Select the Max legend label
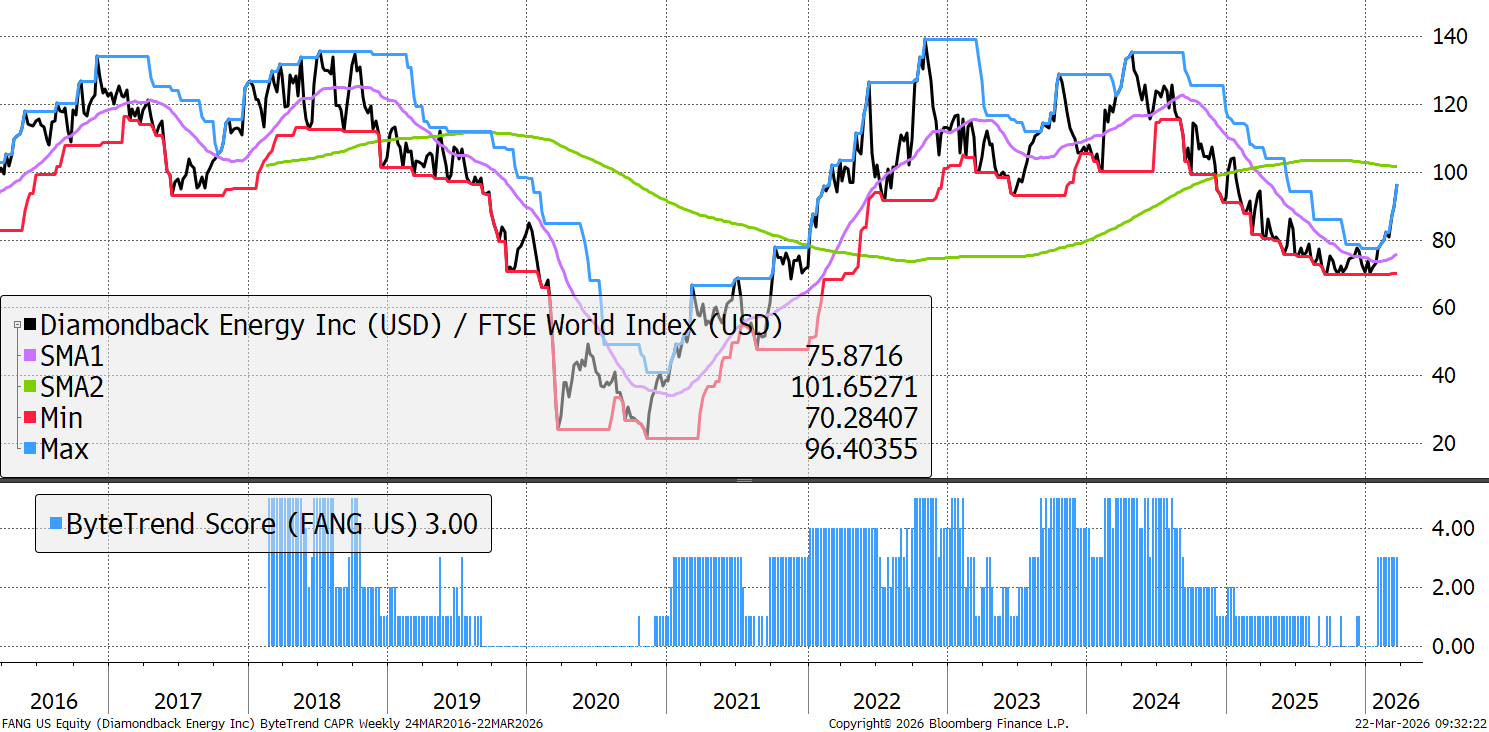This screenshot has height=732, width=1489. click(65, 449)
